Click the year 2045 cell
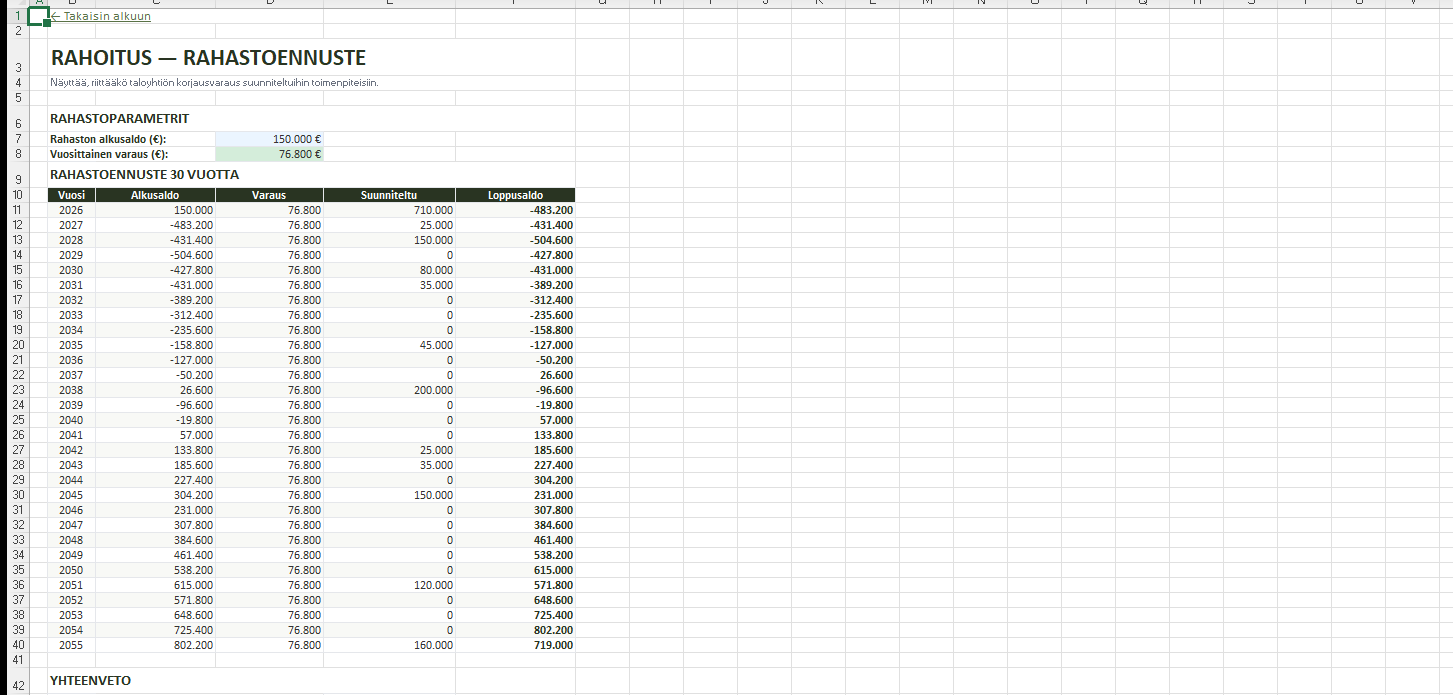This screenshot has width=1453, height=695. [x=71, y=495]
